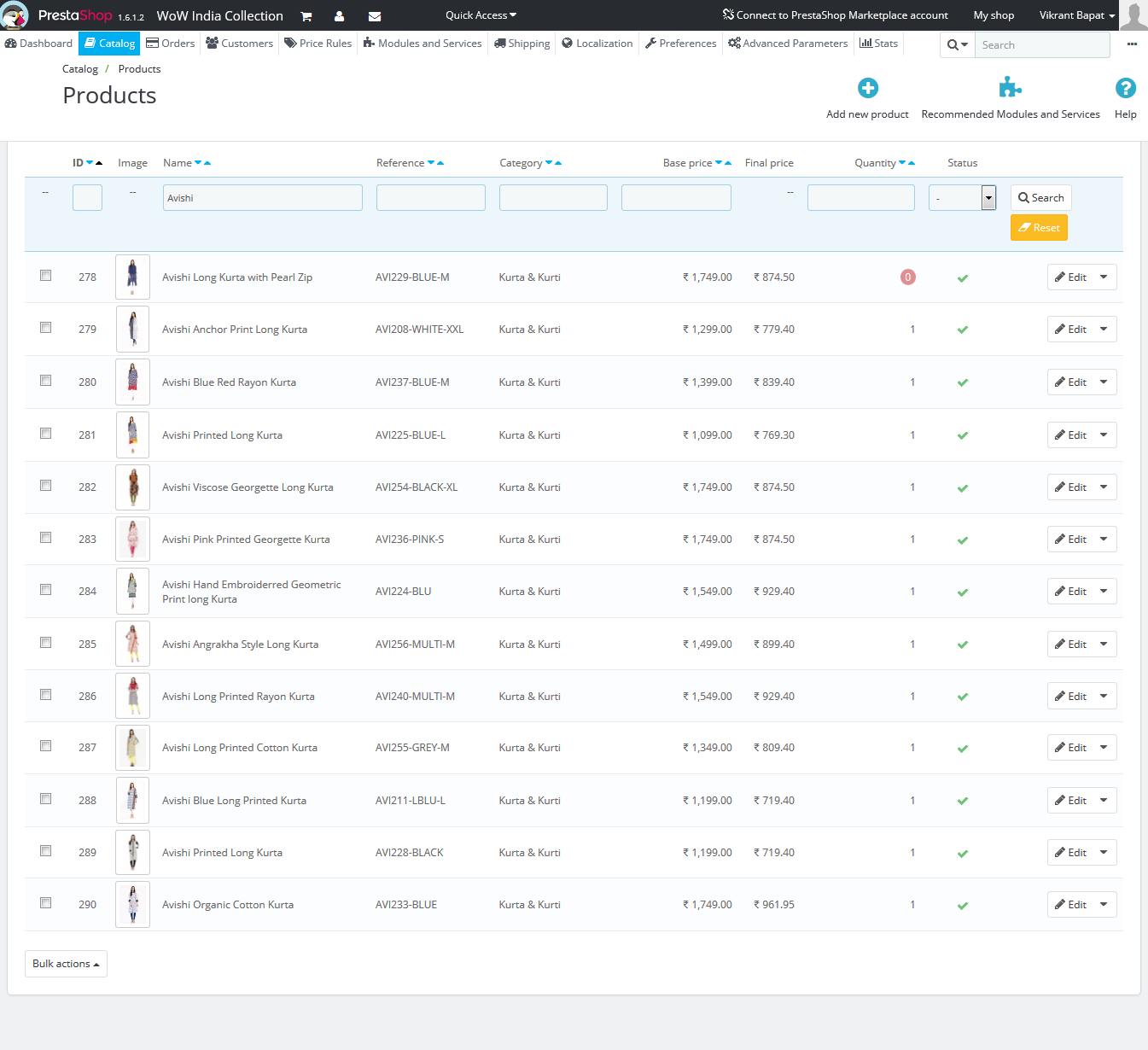Expand the Edit dropdown arrow for product 279

[x=1104, y=330]
